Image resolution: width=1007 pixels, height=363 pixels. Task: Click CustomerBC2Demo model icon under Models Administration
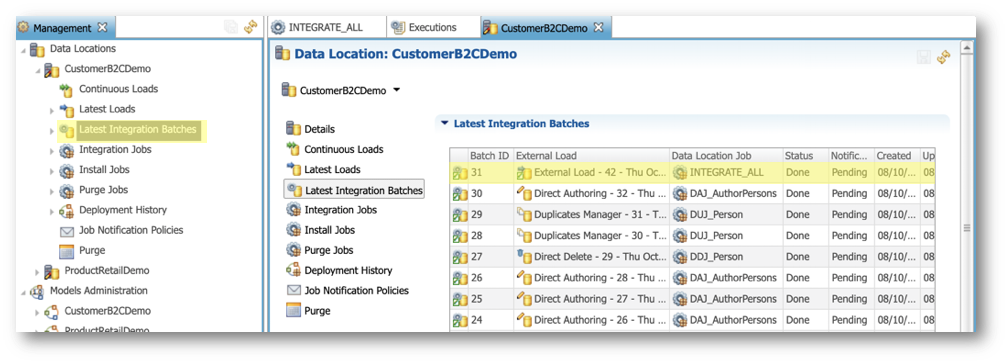tap(52, 312)
